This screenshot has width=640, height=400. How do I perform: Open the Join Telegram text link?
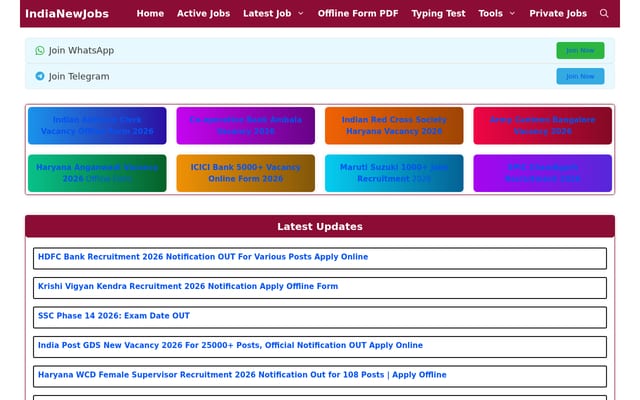coord(79,76)
